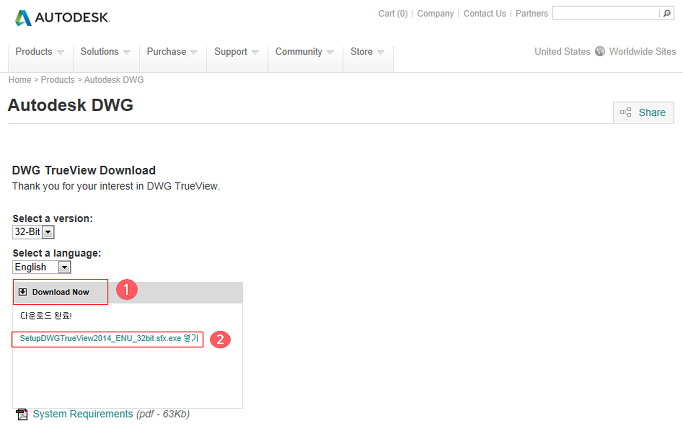
Task: Click the 'Thank you for your interest' text
Action: pyautogui.click(x=116, y=186)
